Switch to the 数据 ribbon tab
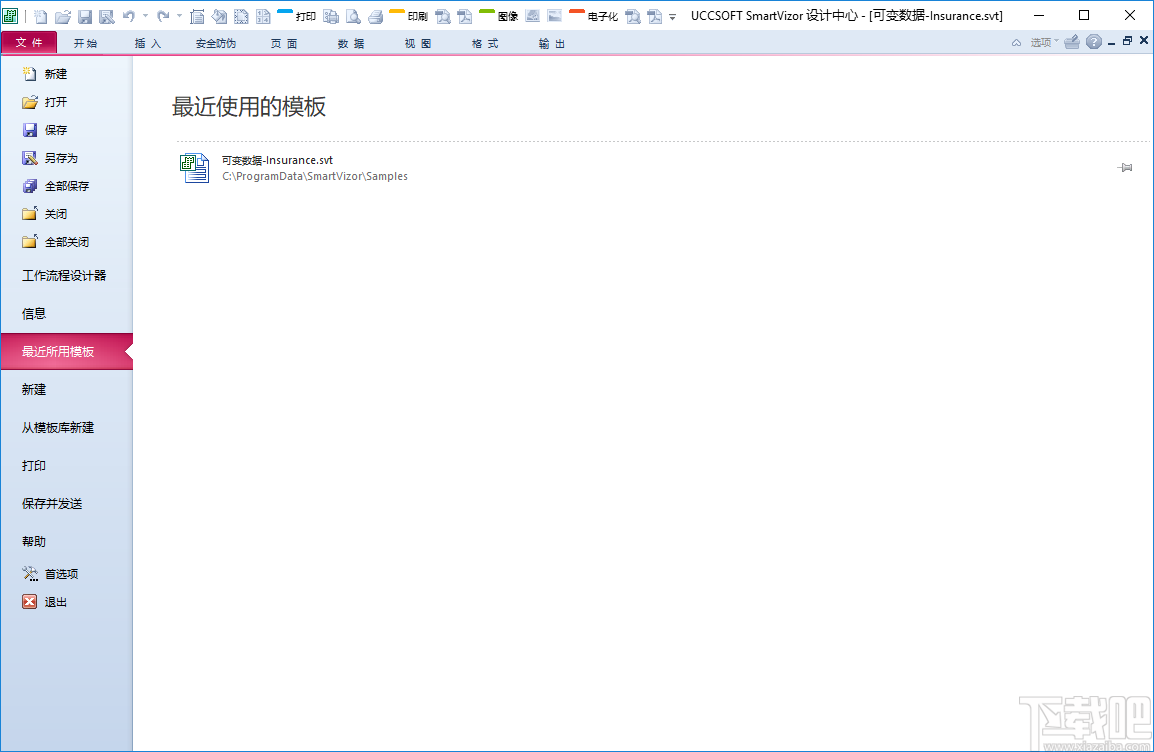 (350, 43)
